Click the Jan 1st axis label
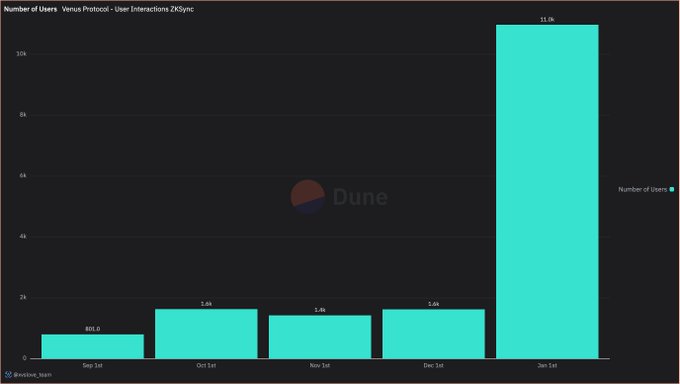This screenshot has width=680, height=384. (547, 365)
